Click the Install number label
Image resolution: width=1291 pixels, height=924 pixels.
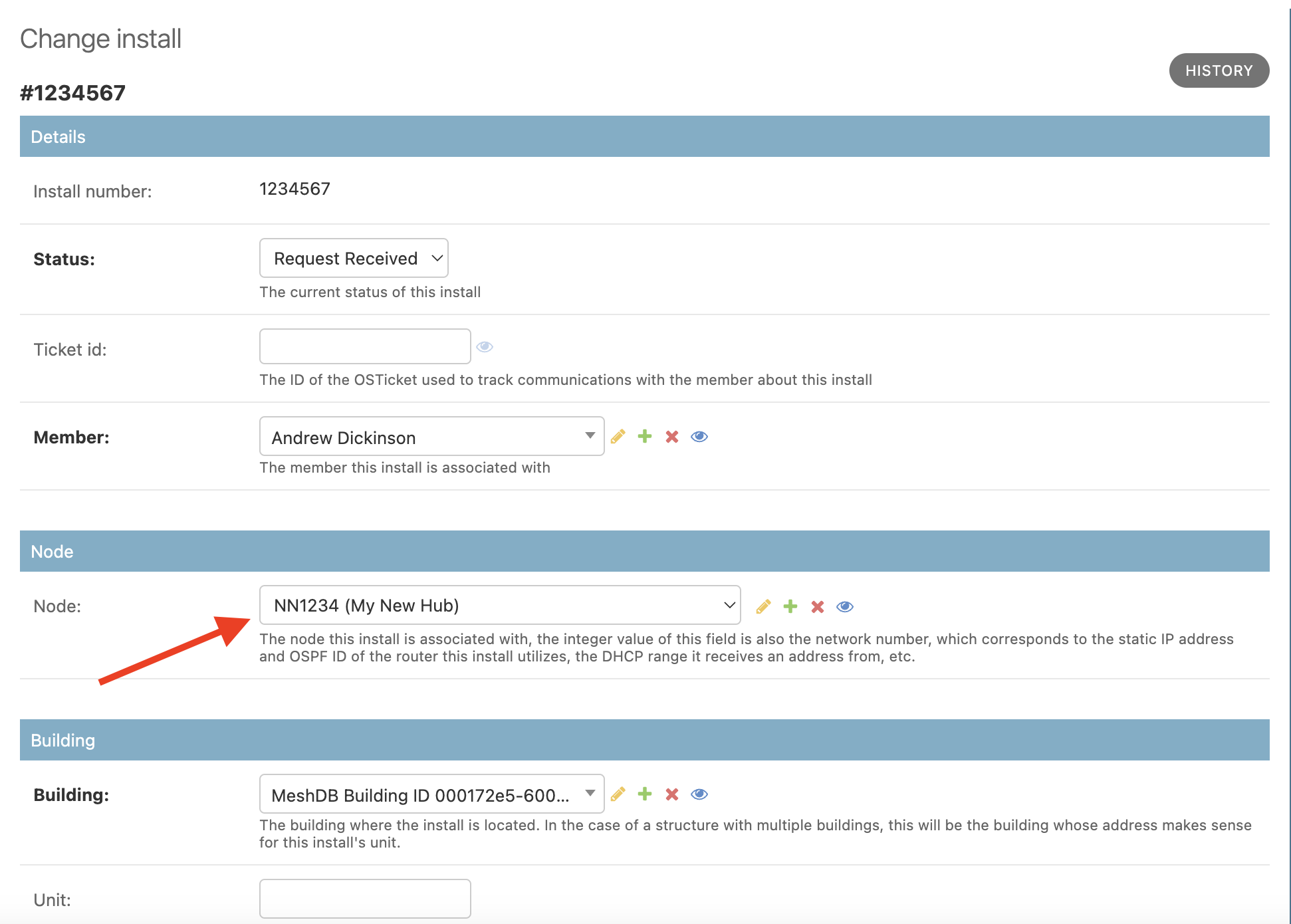(x=92, y=191)
